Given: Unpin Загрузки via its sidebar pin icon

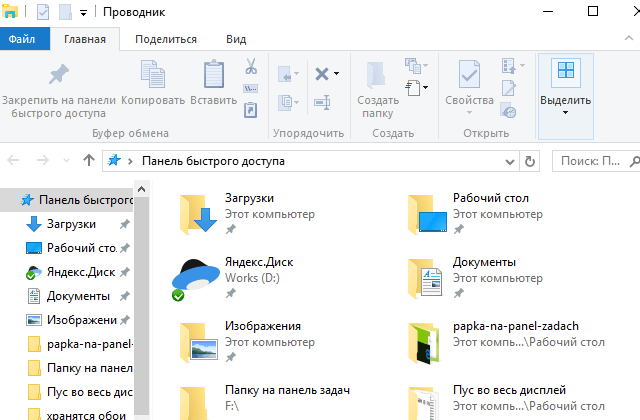Looking at the screenshot, I should click(125, 224).
